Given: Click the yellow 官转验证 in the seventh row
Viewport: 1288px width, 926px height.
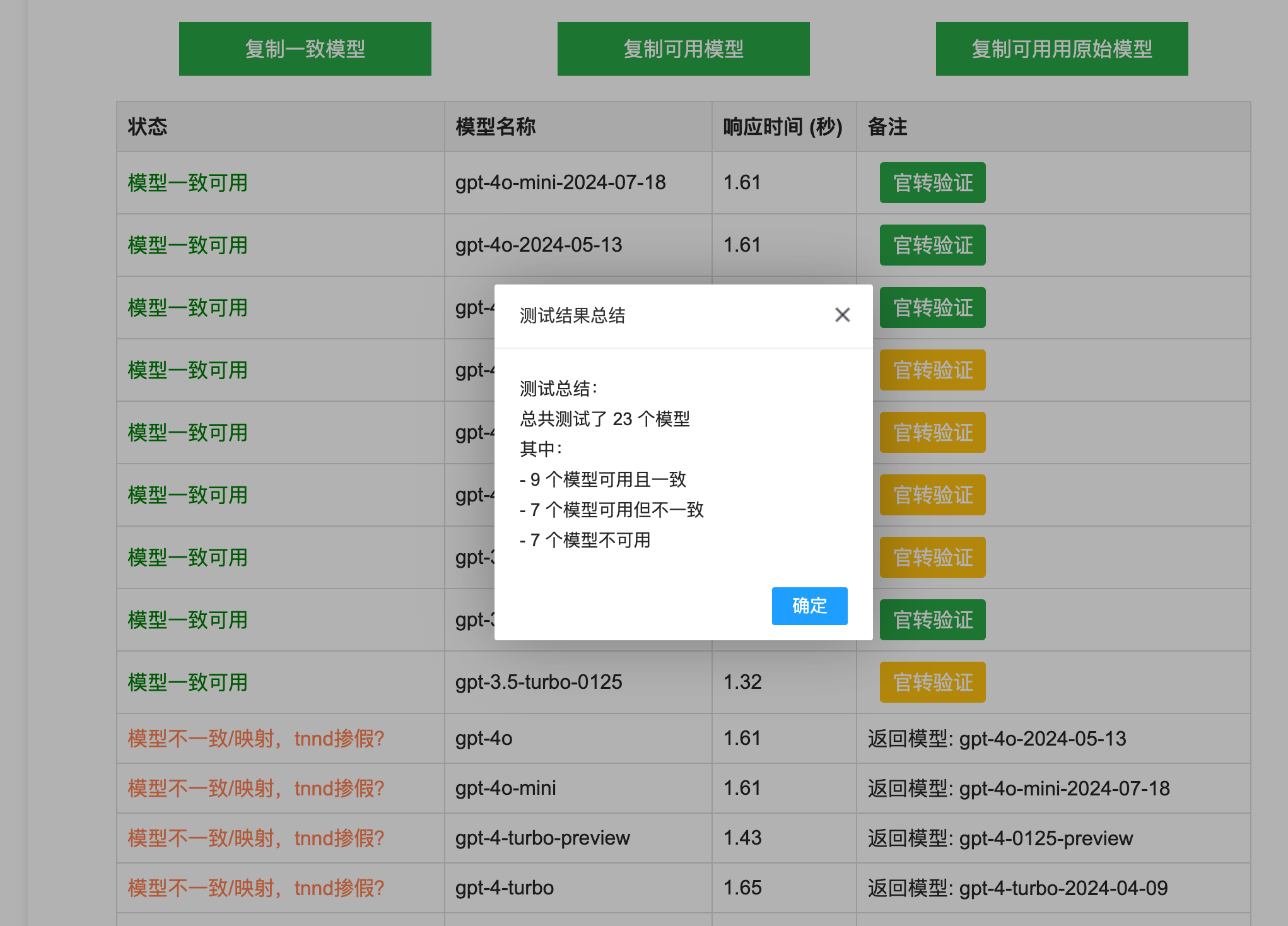Looking at the screenshot, I should point(932,558).
